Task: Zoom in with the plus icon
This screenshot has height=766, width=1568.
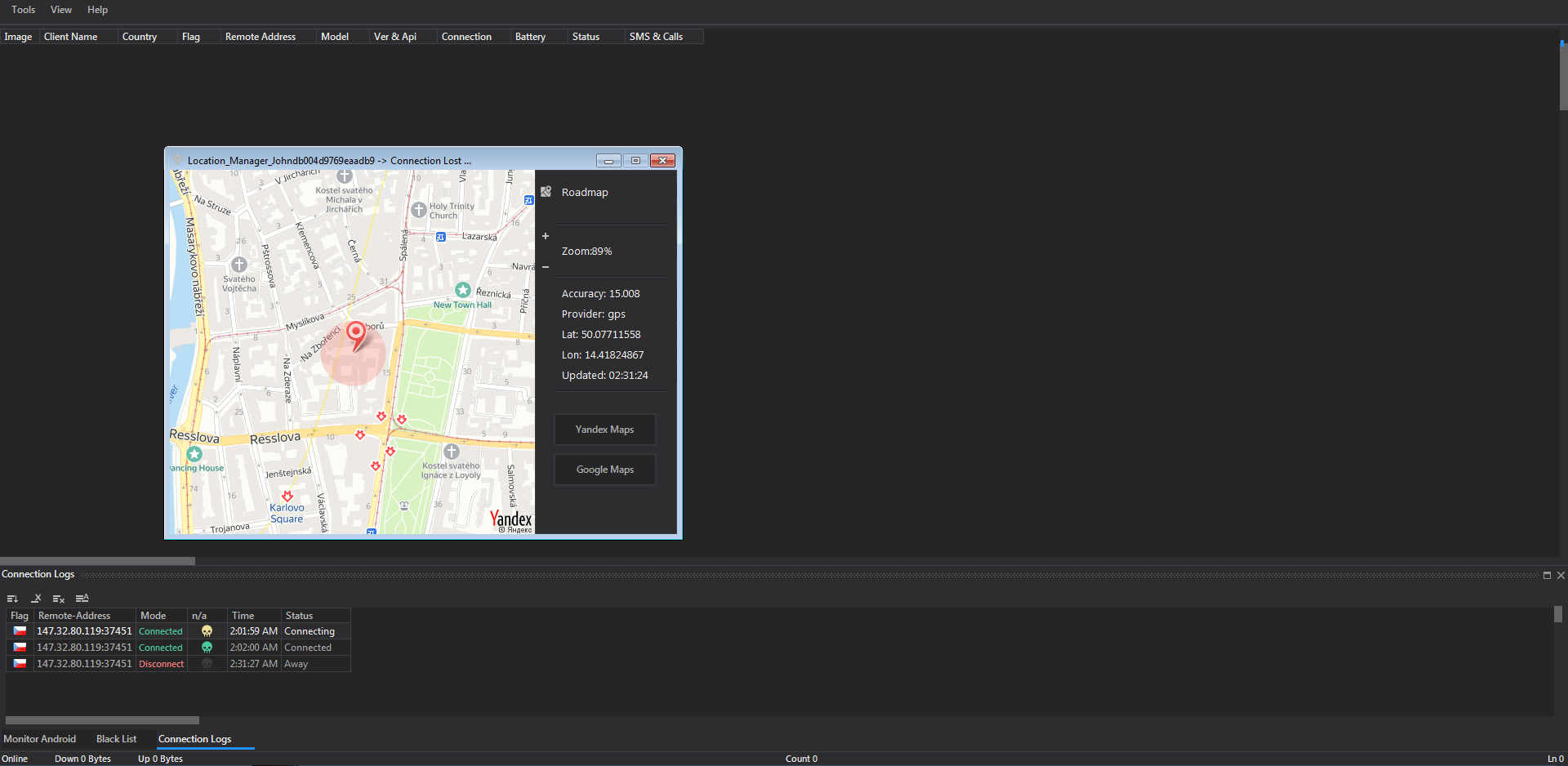Action: point(546,236)
